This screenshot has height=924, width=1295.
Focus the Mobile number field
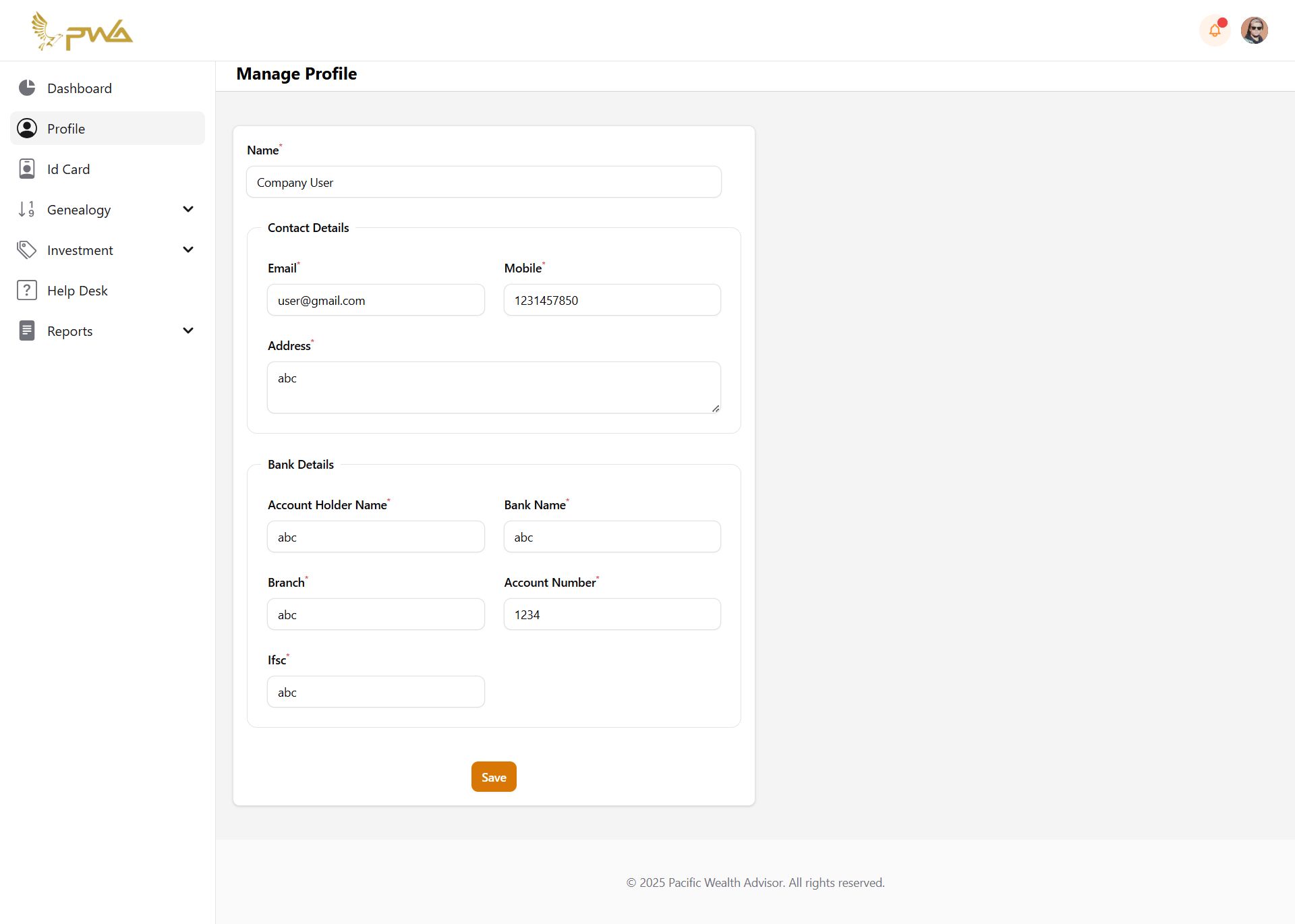pos(612,300)
